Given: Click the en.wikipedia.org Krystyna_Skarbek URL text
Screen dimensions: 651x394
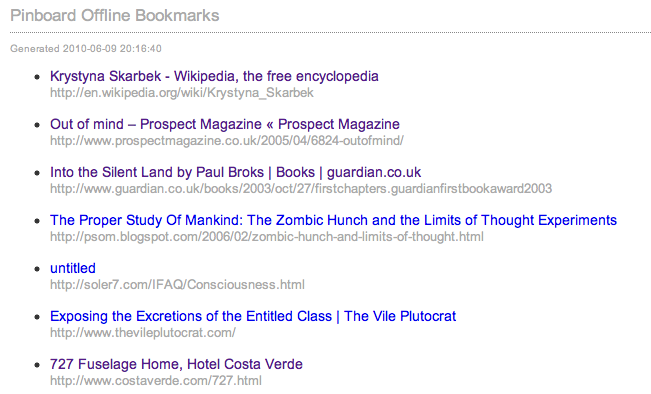Looking at the screenshot, I should click(182, 93).
